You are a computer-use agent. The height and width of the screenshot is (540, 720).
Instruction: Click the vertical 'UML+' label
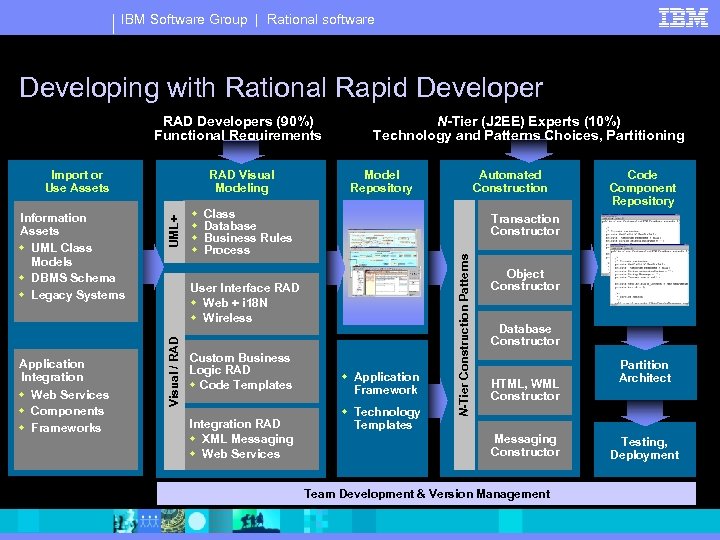tap(174, 231)
